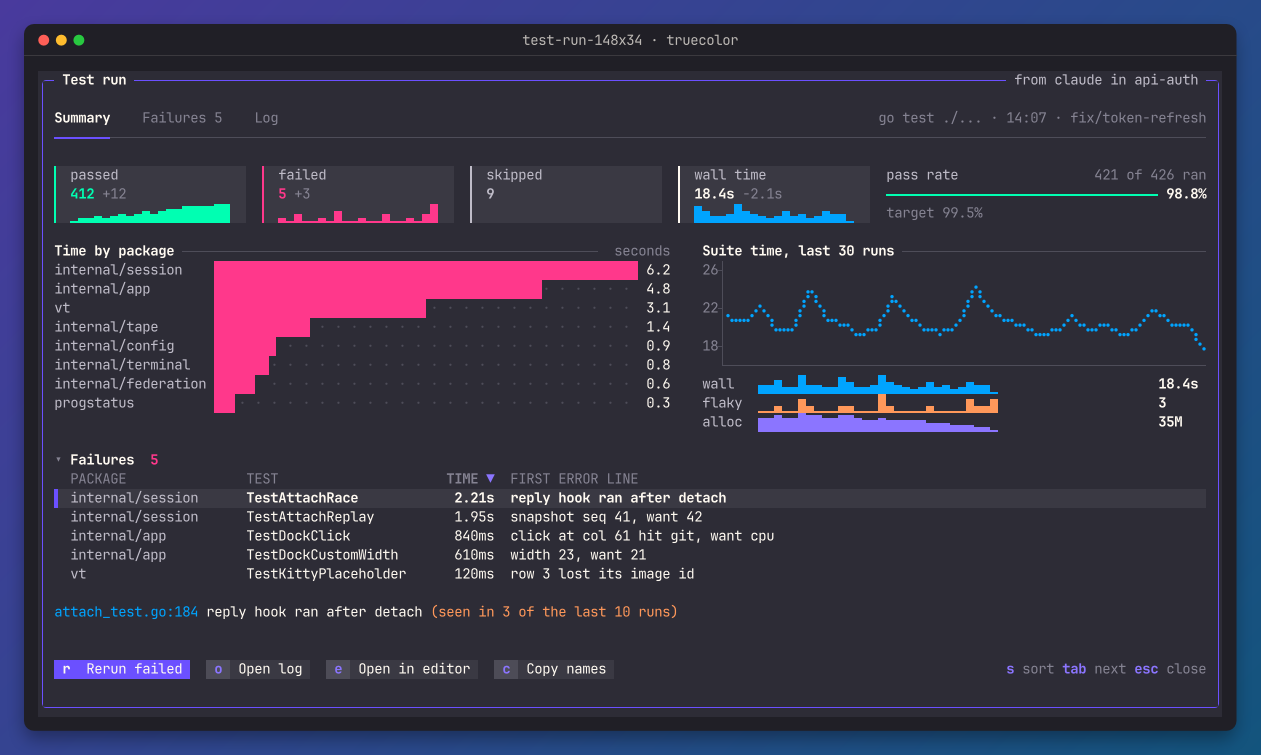Click the 2.21s time cell
This screenshot has width=1261, height=755.
[x=474, y=498]
